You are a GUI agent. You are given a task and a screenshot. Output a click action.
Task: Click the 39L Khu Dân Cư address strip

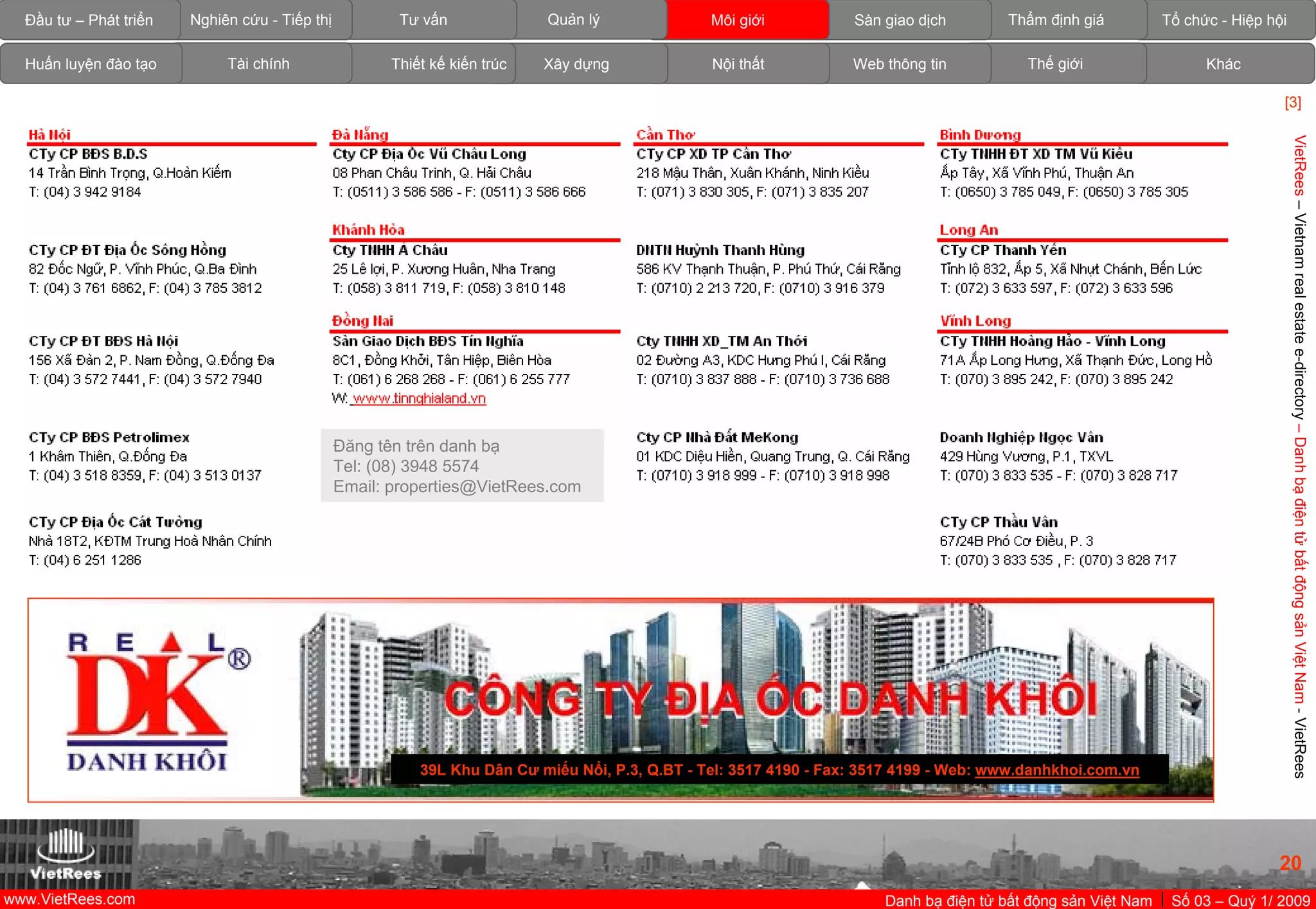[x=779, y=770]
